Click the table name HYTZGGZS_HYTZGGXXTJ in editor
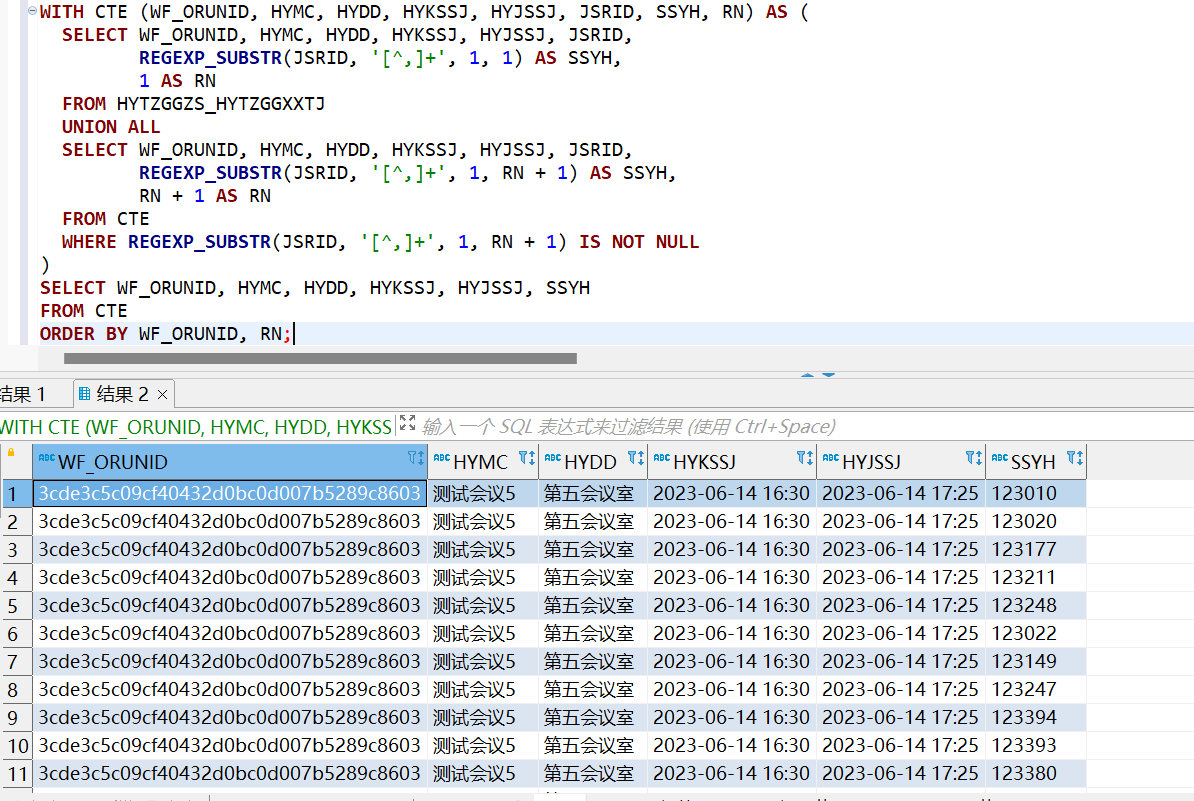Screen dimensions: 1194x801 tap(221, 104)
